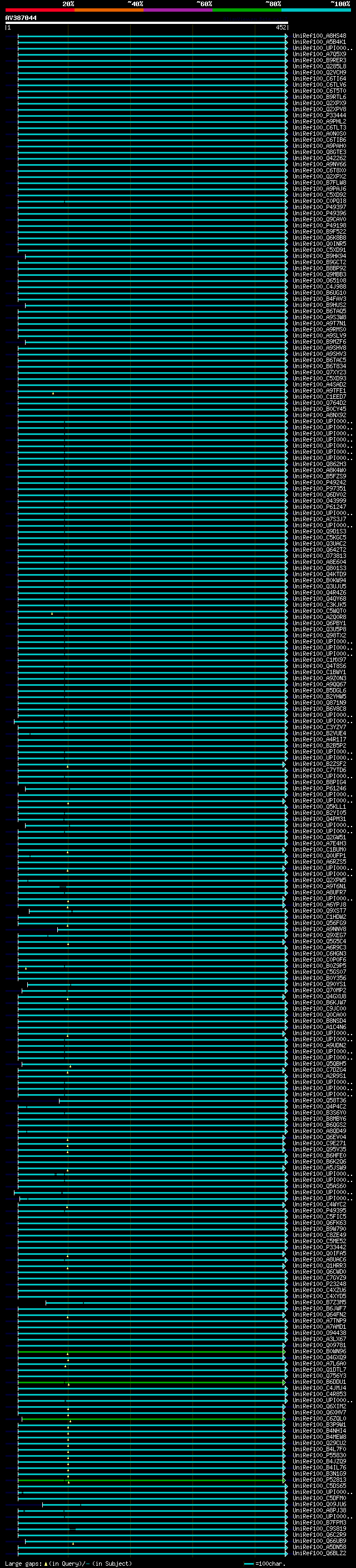Click hit label UniRef100_B9MZF6
The height and width of the screenshot is (1568, 356).
click(x=319, y=342)
